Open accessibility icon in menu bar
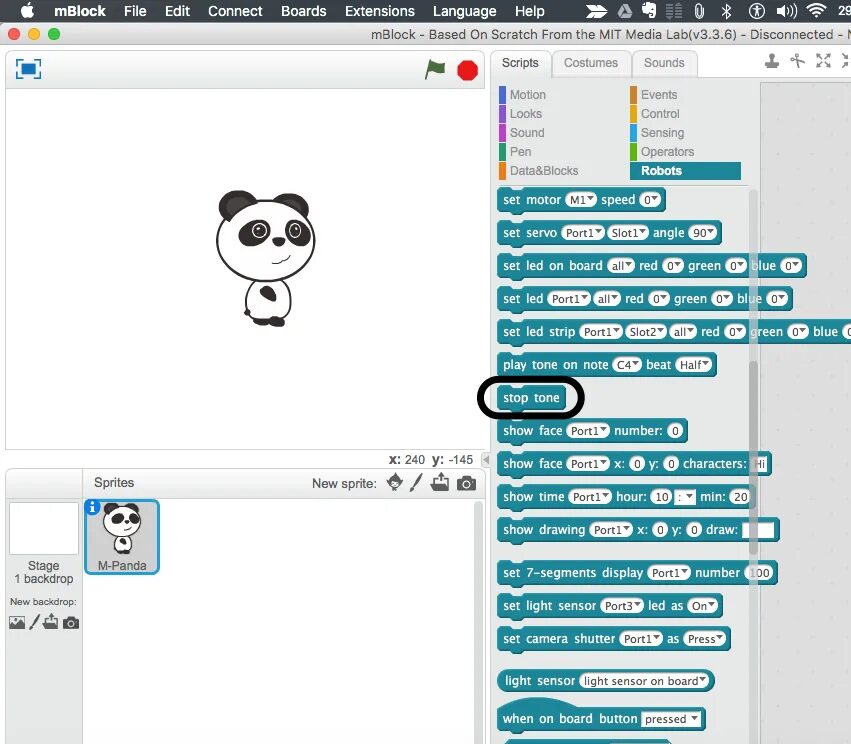Viewport: 851px width, 744px height. [x=756, y=10]
